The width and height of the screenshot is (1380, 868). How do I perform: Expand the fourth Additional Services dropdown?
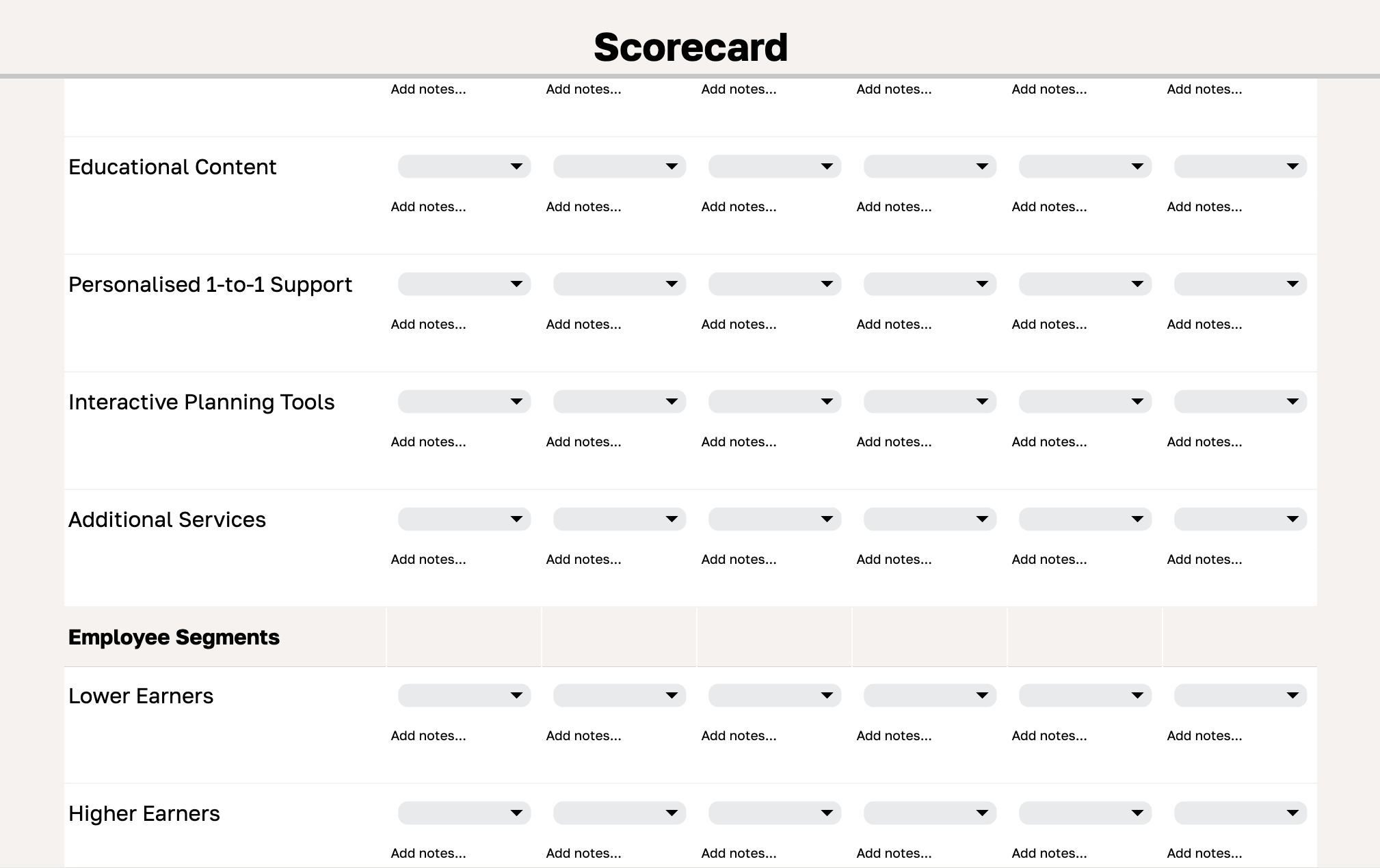click(x=929, y=519)
